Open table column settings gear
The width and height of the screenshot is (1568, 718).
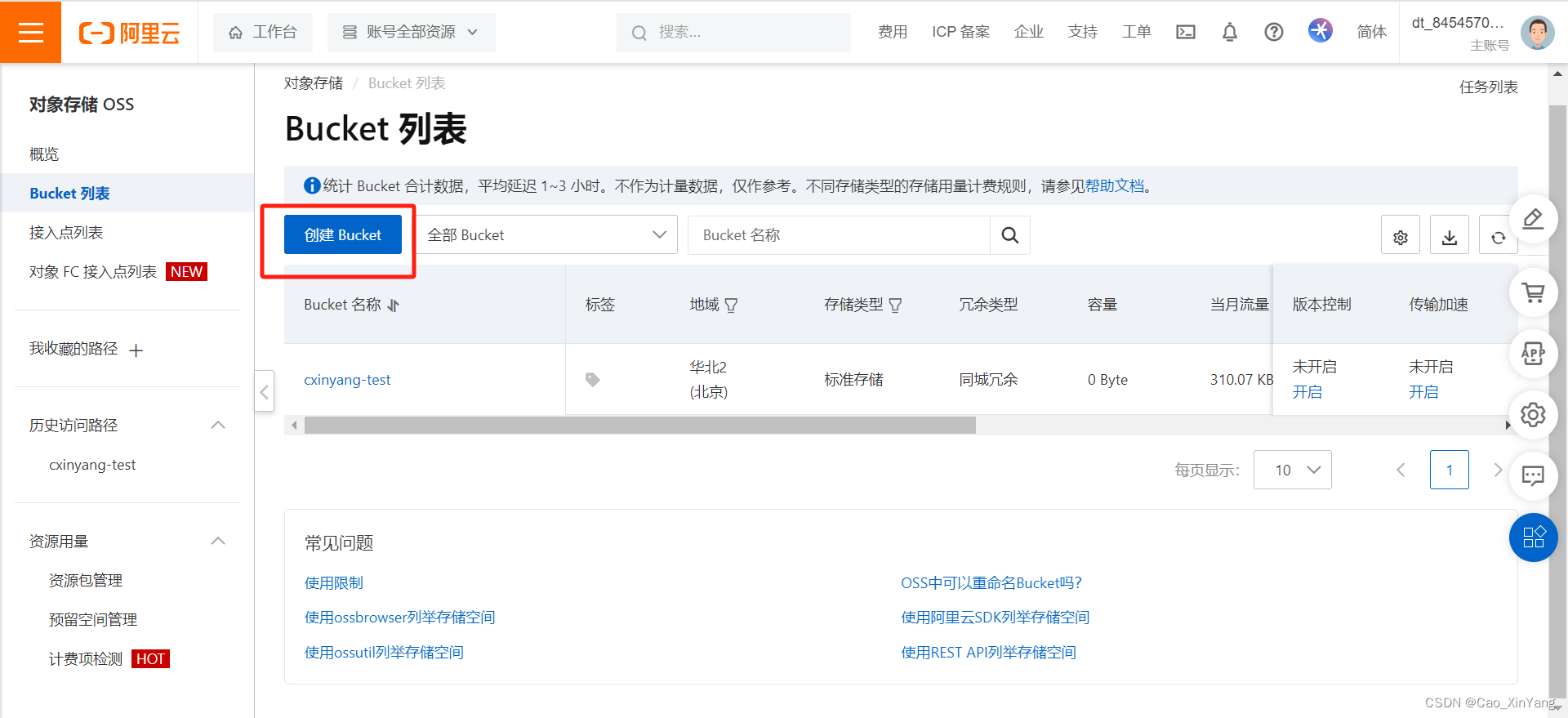(x=1400, y=235)
